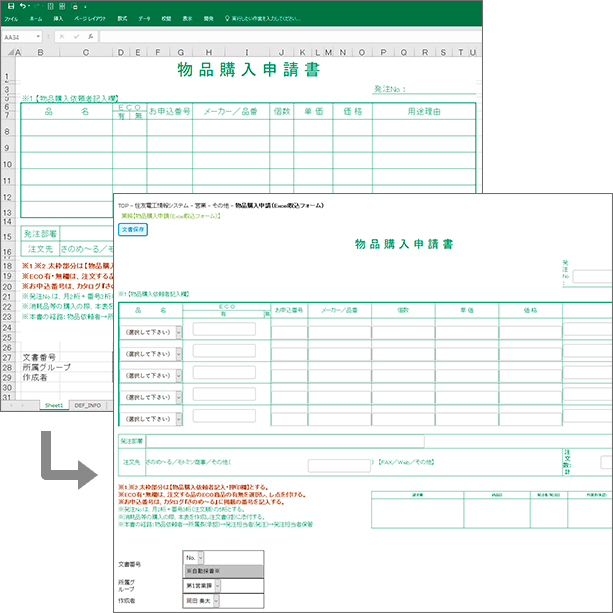
Task: Click the first row お申込番号 field
Action: [289, 332]
